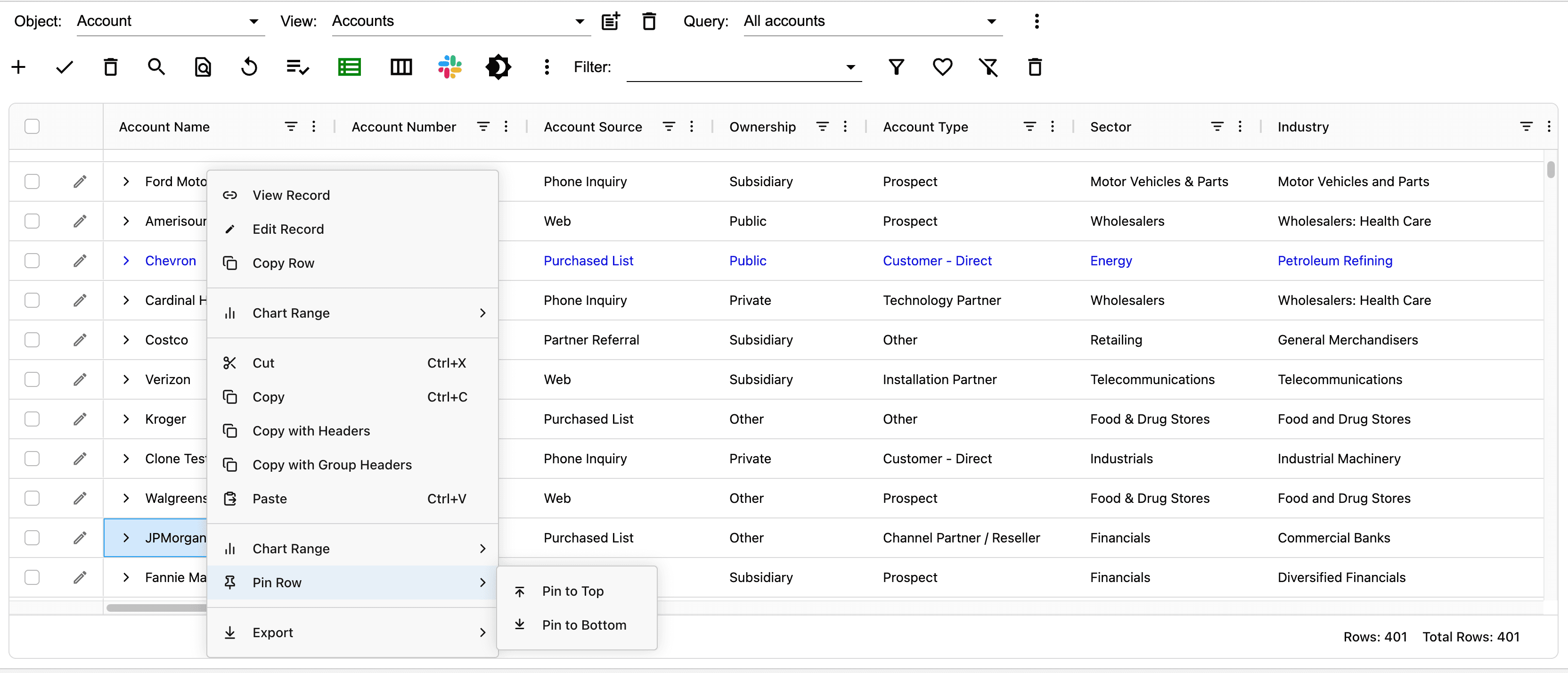
Task: Click the Petroleum Refining link
Action: click(x=1334, y=261)
